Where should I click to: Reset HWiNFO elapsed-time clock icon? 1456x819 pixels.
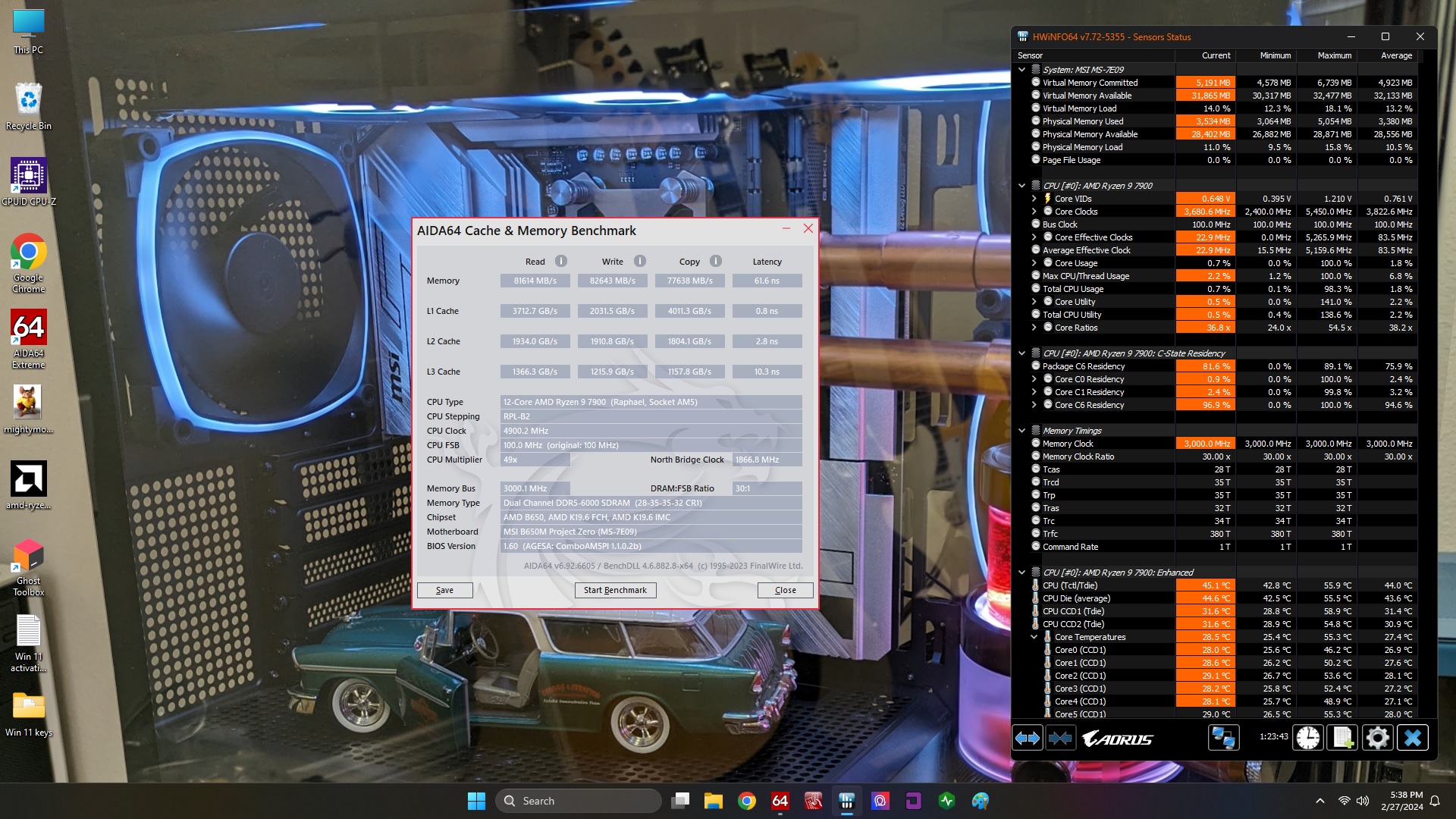(x=1308, y=738)
